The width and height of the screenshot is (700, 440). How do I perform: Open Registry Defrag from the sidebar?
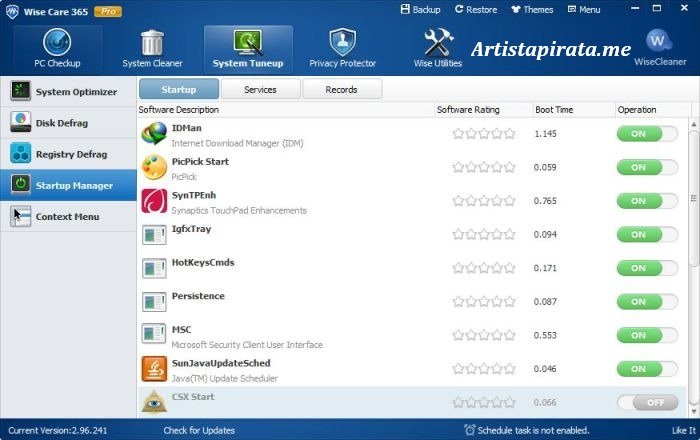point(68,154)
